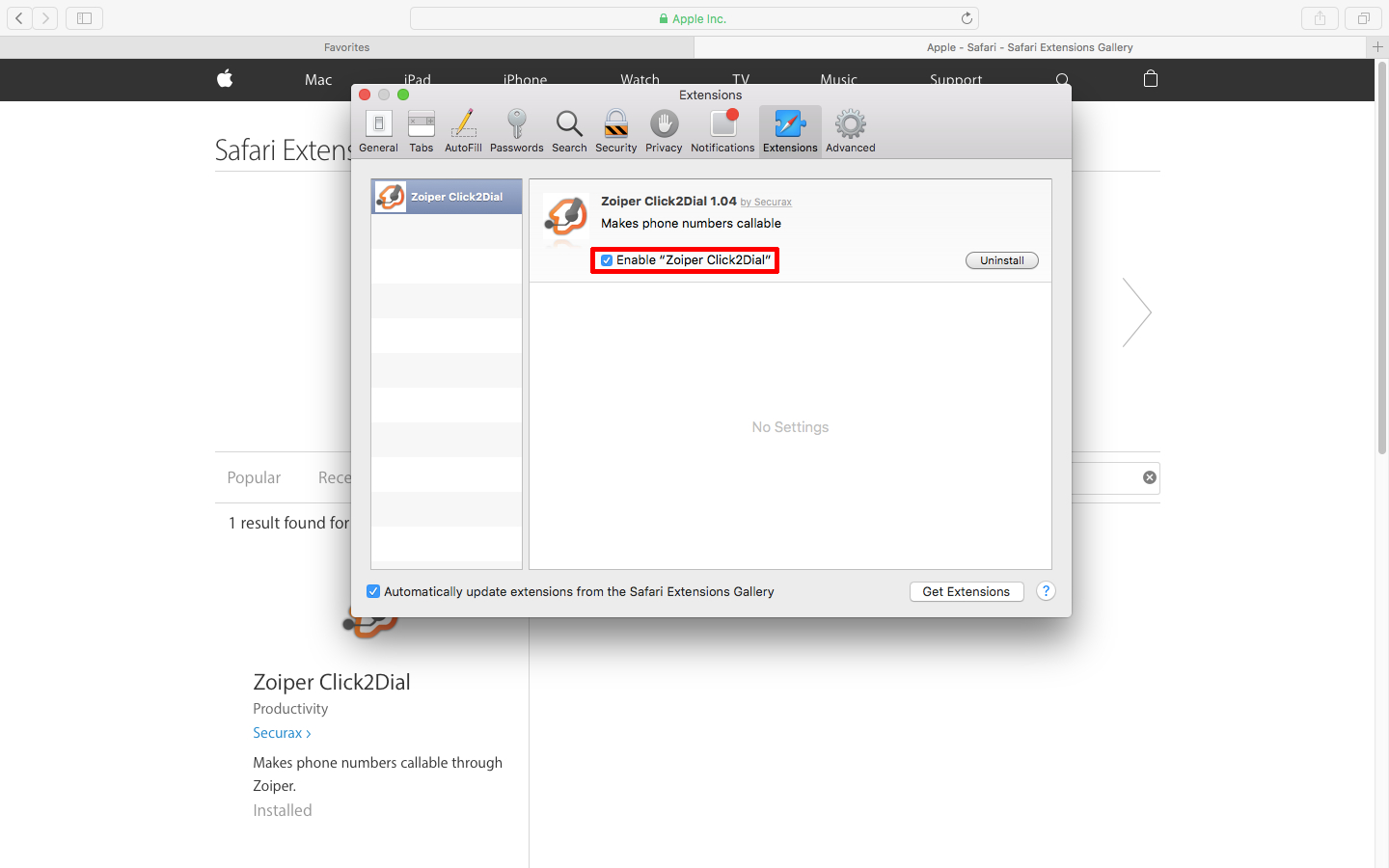This screenshot has width=1389, height=868.
Task: Open the help question mark button
Action: tap(1046, 591)
